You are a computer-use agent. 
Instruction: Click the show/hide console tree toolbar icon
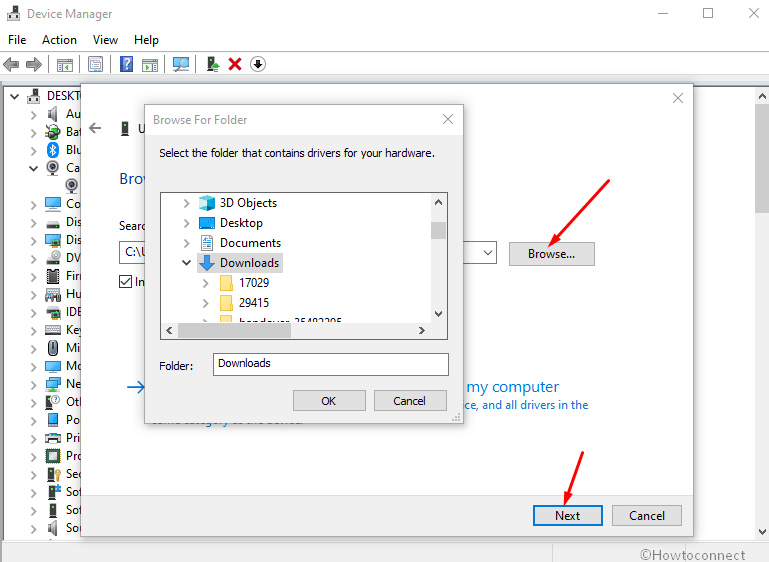(65, 65)
